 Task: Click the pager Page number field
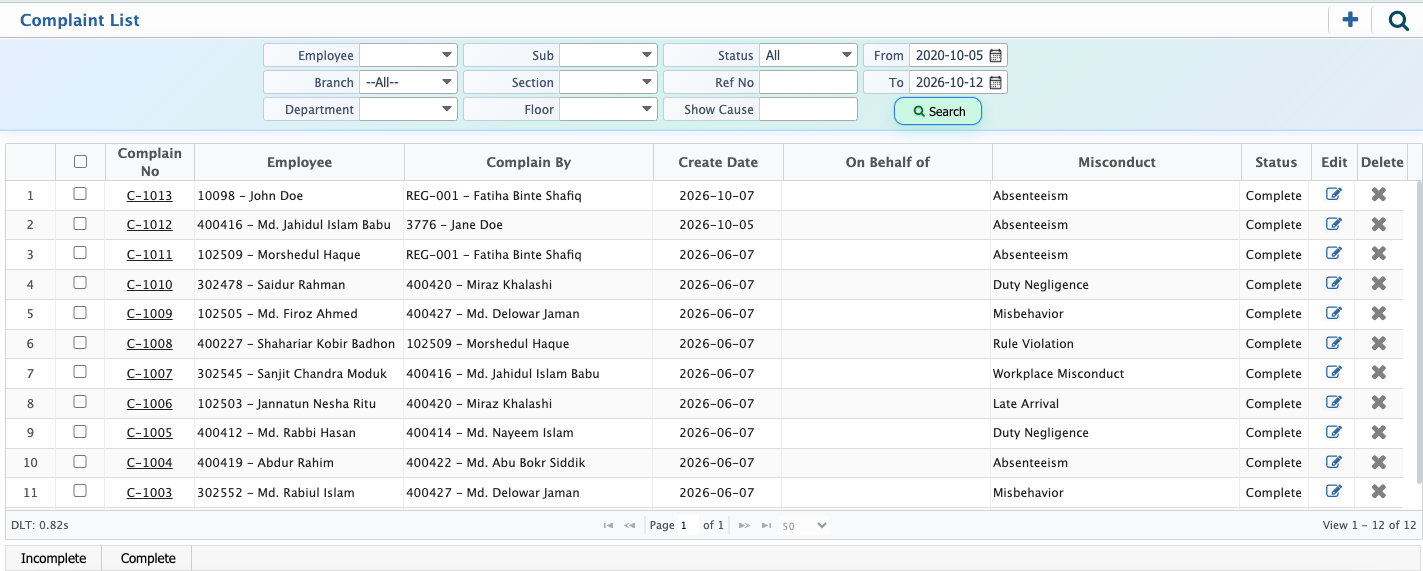[x=688, y=525]
